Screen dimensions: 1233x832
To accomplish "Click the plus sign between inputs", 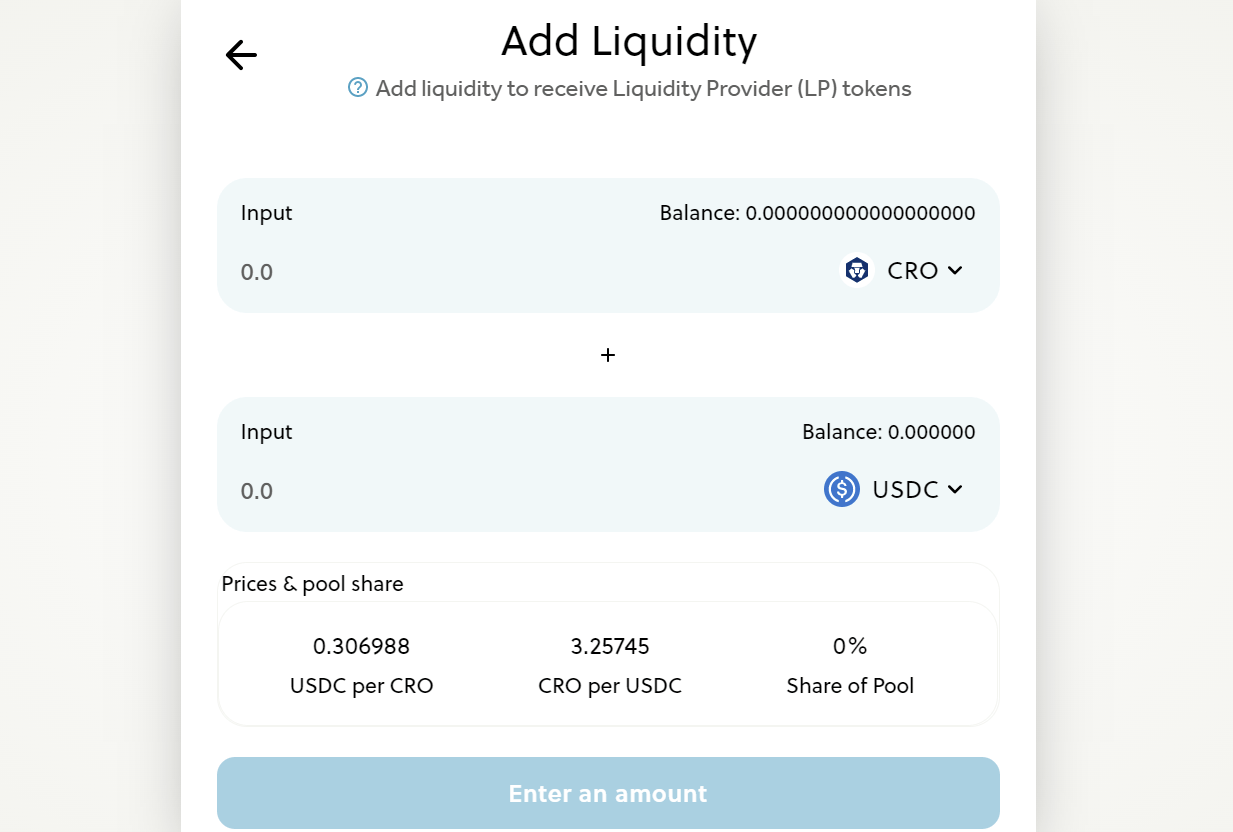I will point(608,355).
